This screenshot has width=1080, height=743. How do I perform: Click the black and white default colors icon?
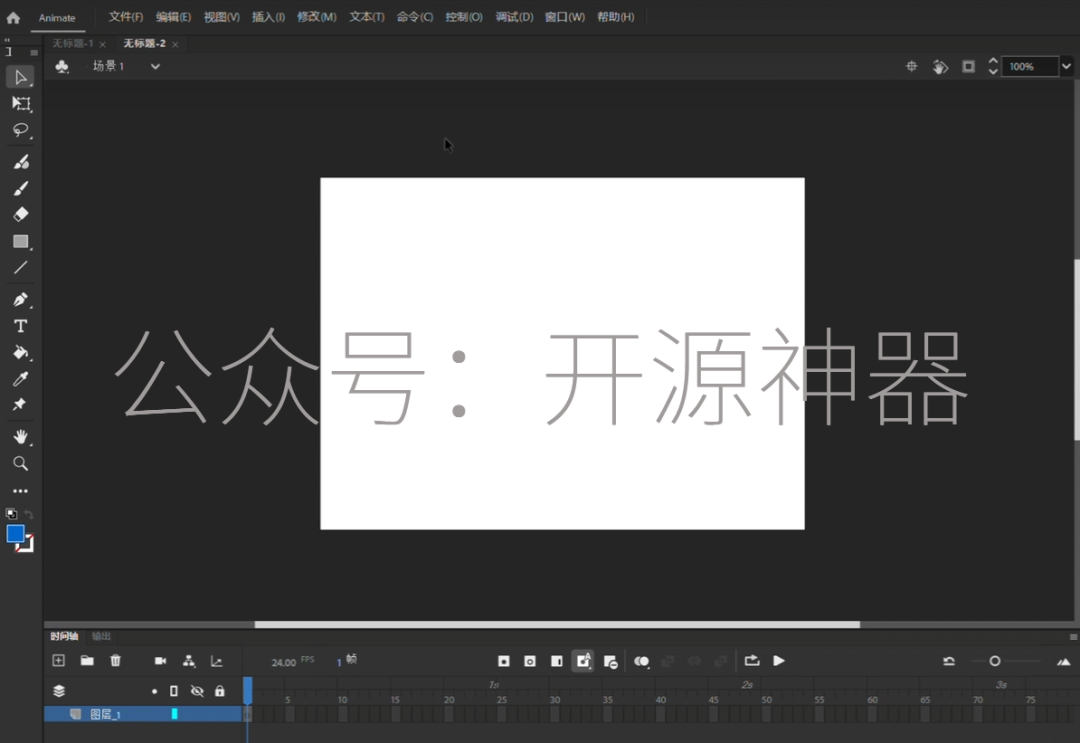[x=11, y=514]
